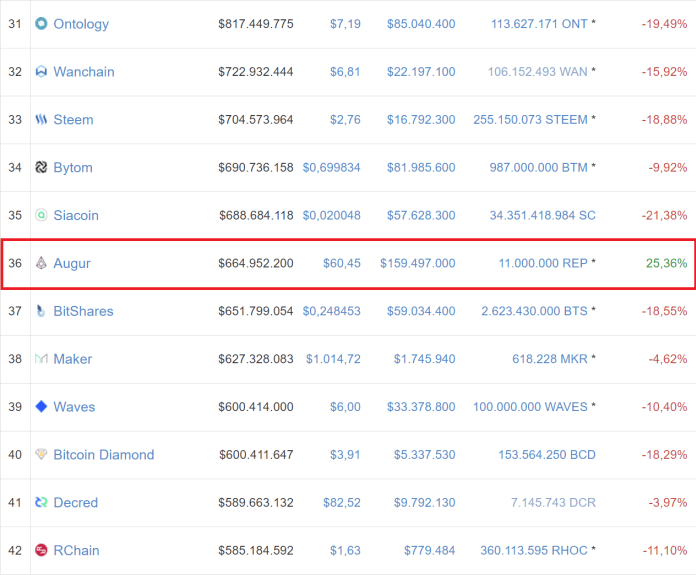
Task: Click Bitcoin Diamond price $3,91
Action: [345, 455]
